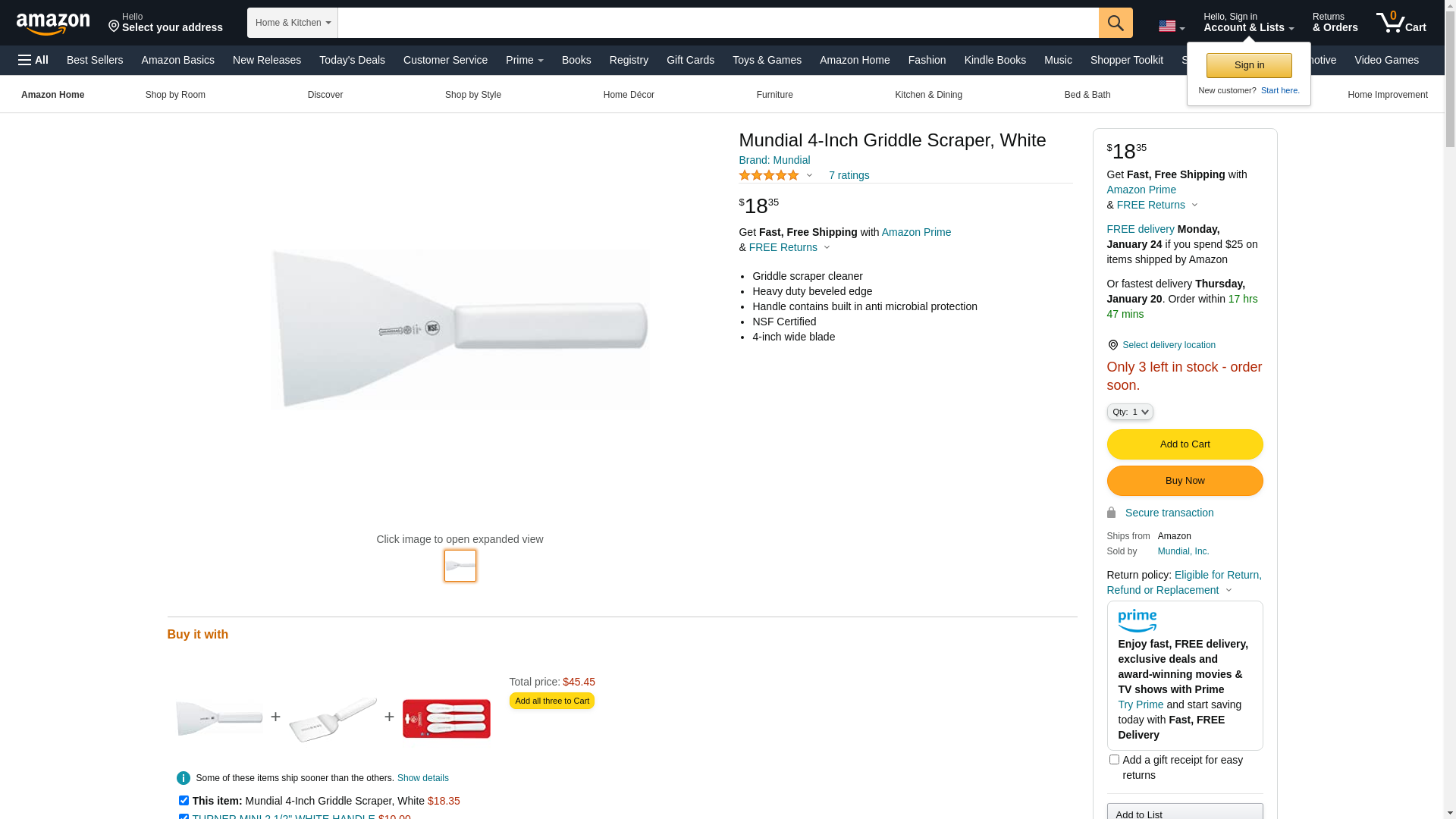
Task: Open the Home & Kitchen search category dropdown
Action: click(292, 23)
